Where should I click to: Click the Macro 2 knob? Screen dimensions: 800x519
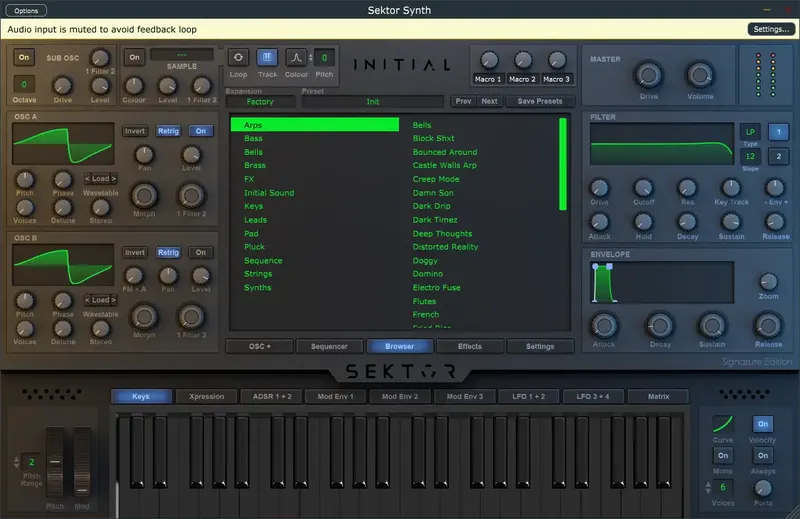pyautogui.click(x=522, y=60)
